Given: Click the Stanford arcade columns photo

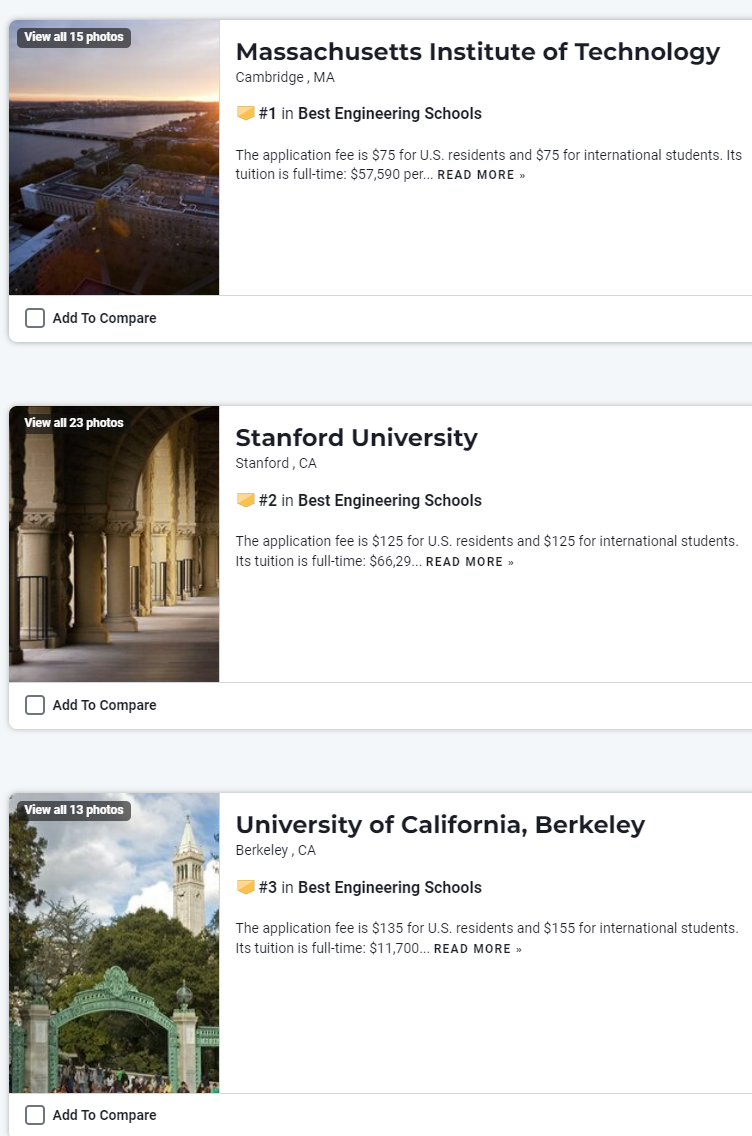Looking at the screenshot, I should [114, 560].
